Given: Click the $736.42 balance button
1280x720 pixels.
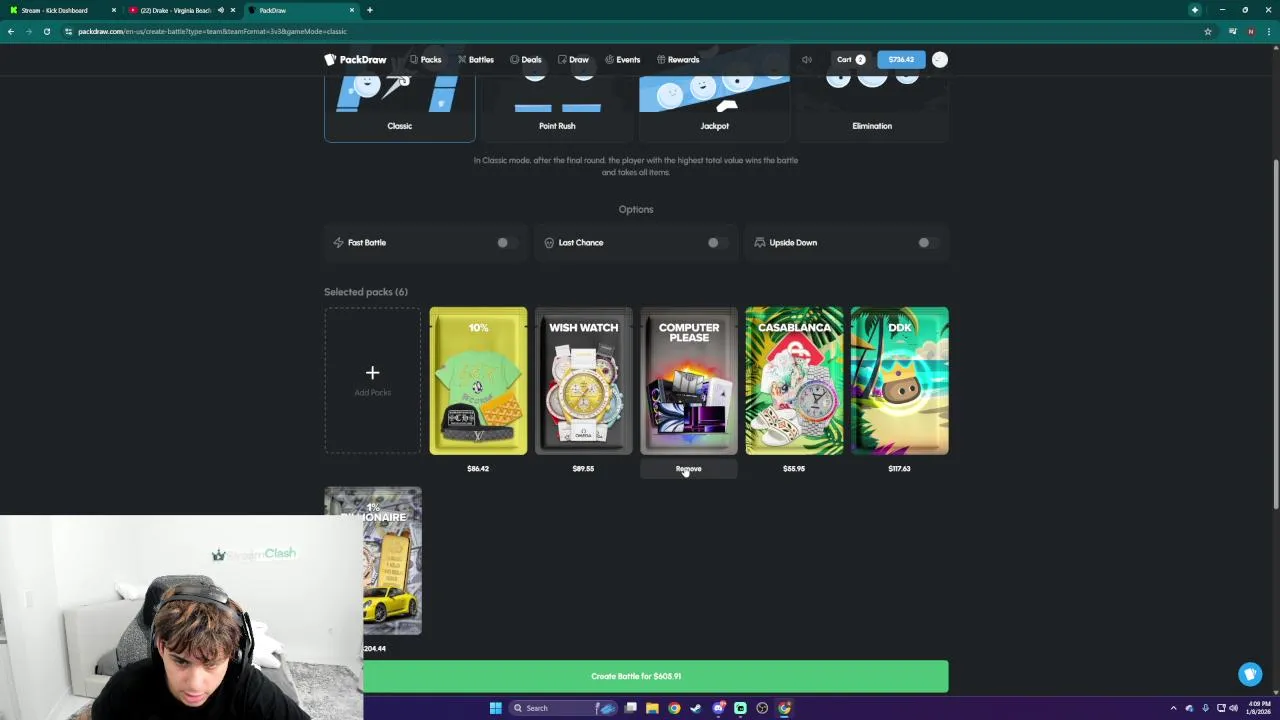Looking at the screenshot, I should tap(901, 60).
